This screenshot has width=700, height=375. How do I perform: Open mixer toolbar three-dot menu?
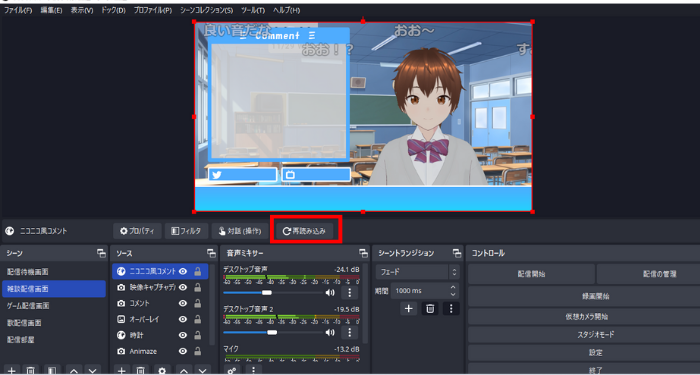[254, 370]
